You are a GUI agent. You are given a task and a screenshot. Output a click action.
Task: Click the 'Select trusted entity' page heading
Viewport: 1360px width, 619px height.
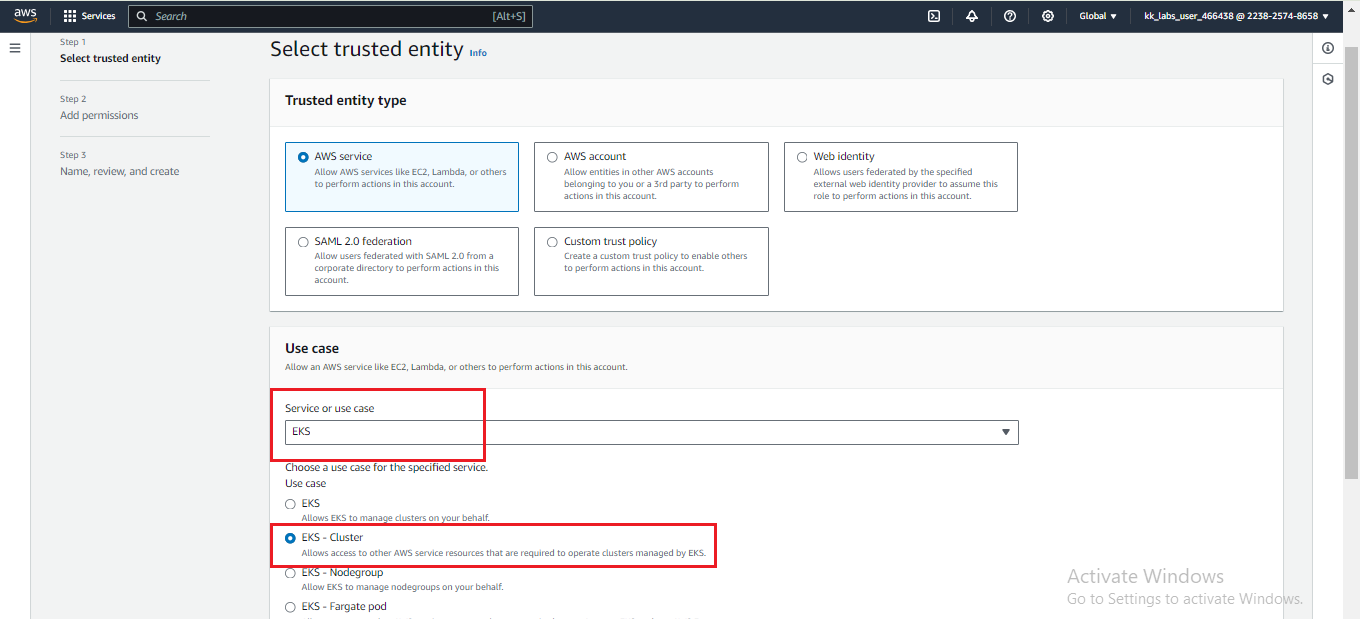pos(367,49)
